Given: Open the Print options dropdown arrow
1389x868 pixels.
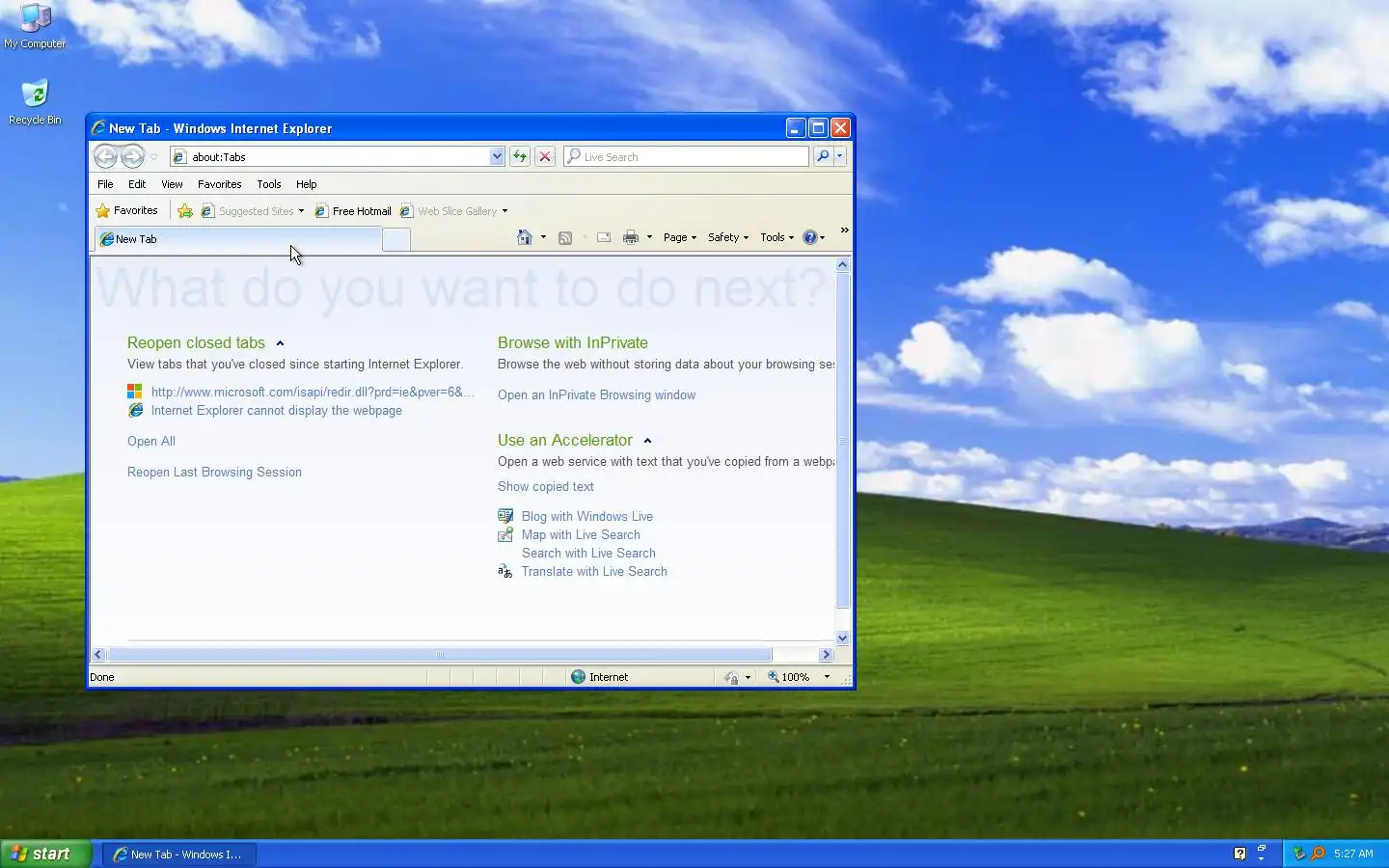Looking at the screenshot, I should click(649, 237).
